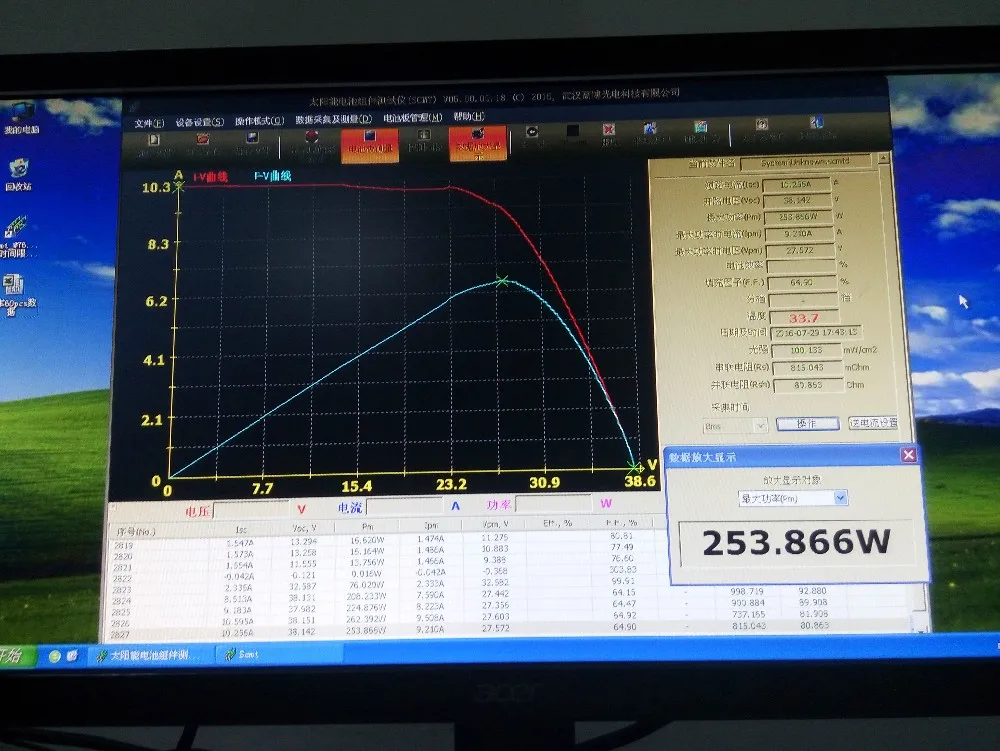The image size is (1000, 751).
Task: Click the Ipm column header in table
Action: [431, 525]
